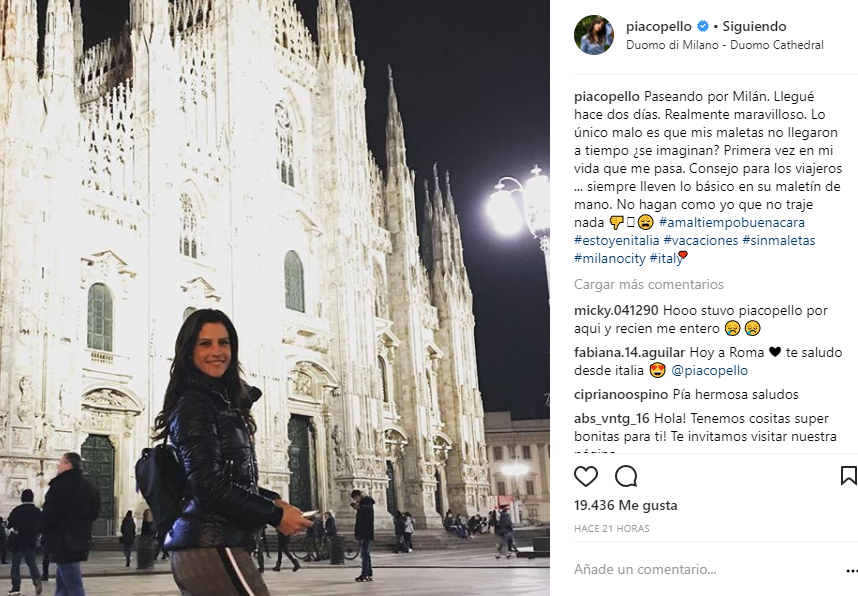The width and height of the screenshot is (858, 596).
Task: Open hashtag #milanocity
Action: click(x=610, y=259)
